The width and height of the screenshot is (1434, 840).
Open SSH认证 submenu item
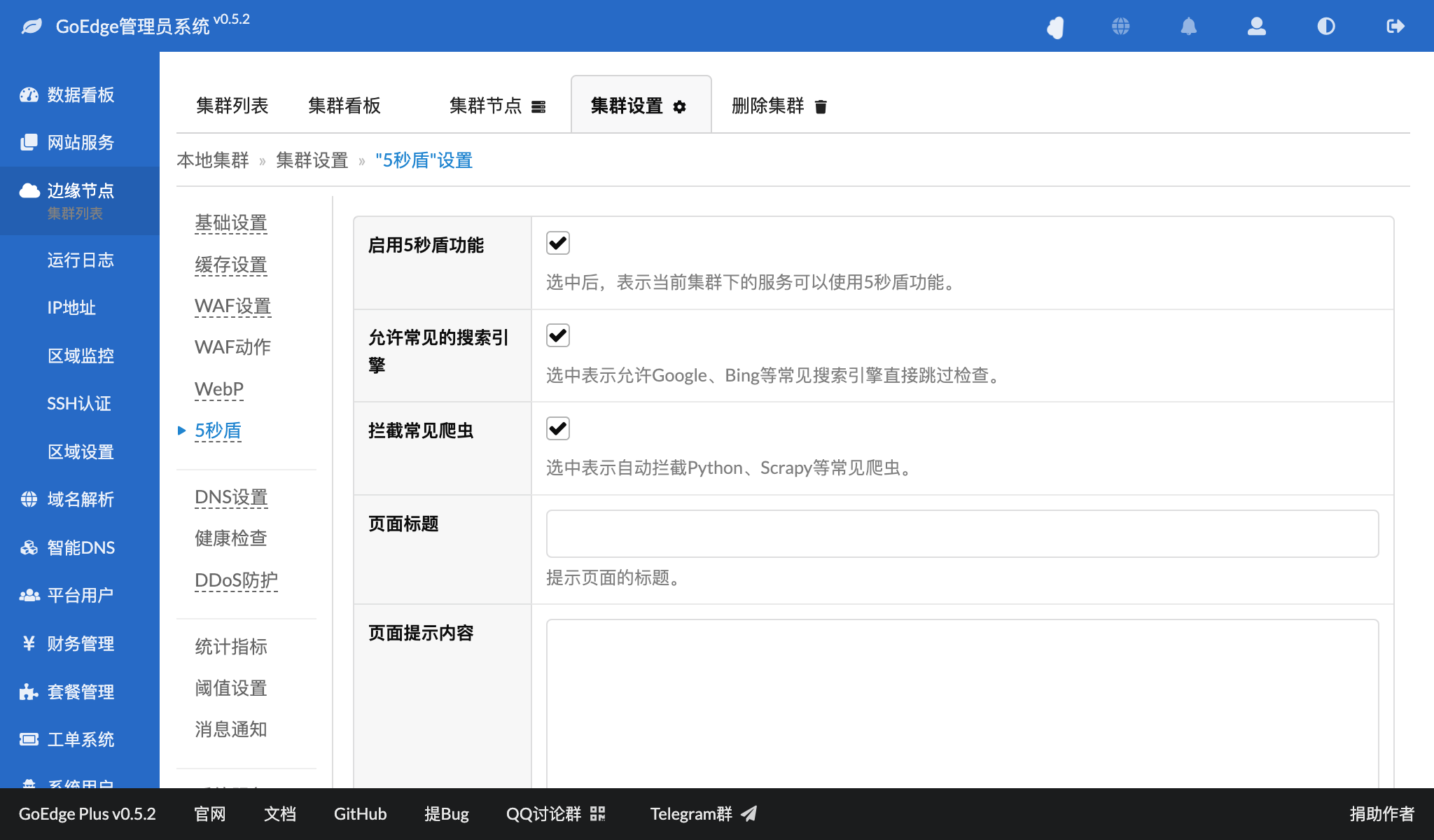[78, 404]
